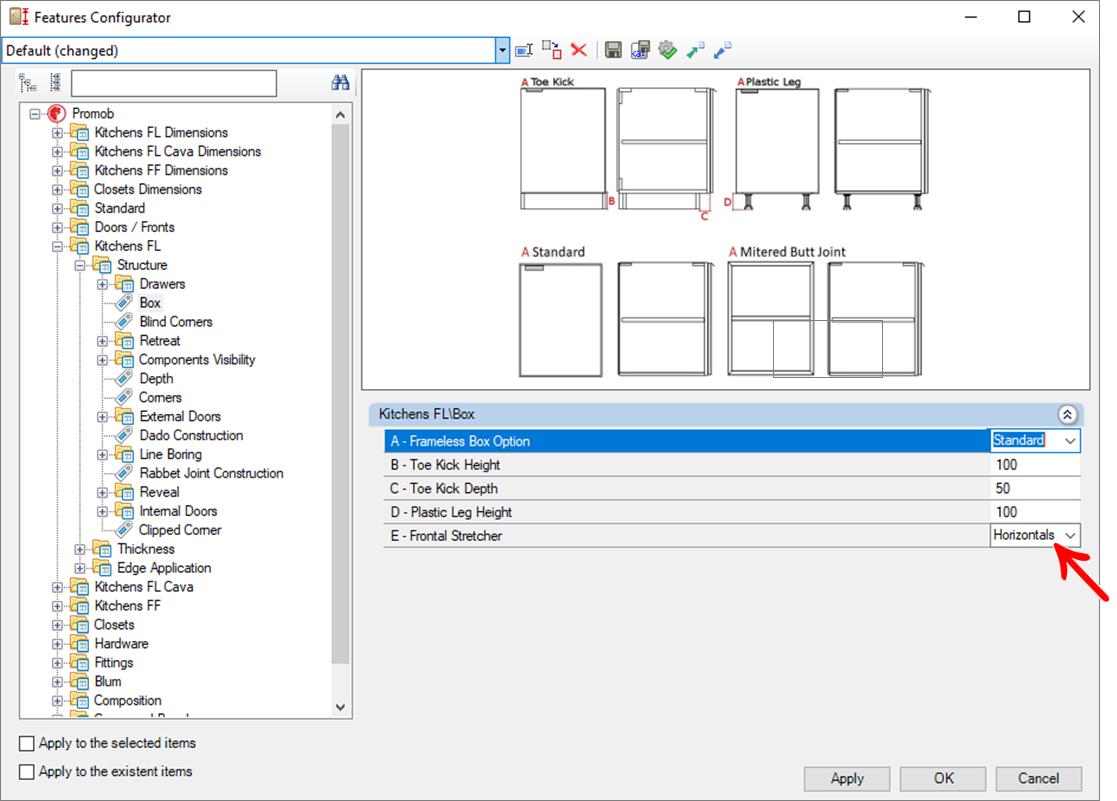The height and width of the screenshot is (801, 1117).
Task: Click the rename configuration icon
Action: point(525,50)
